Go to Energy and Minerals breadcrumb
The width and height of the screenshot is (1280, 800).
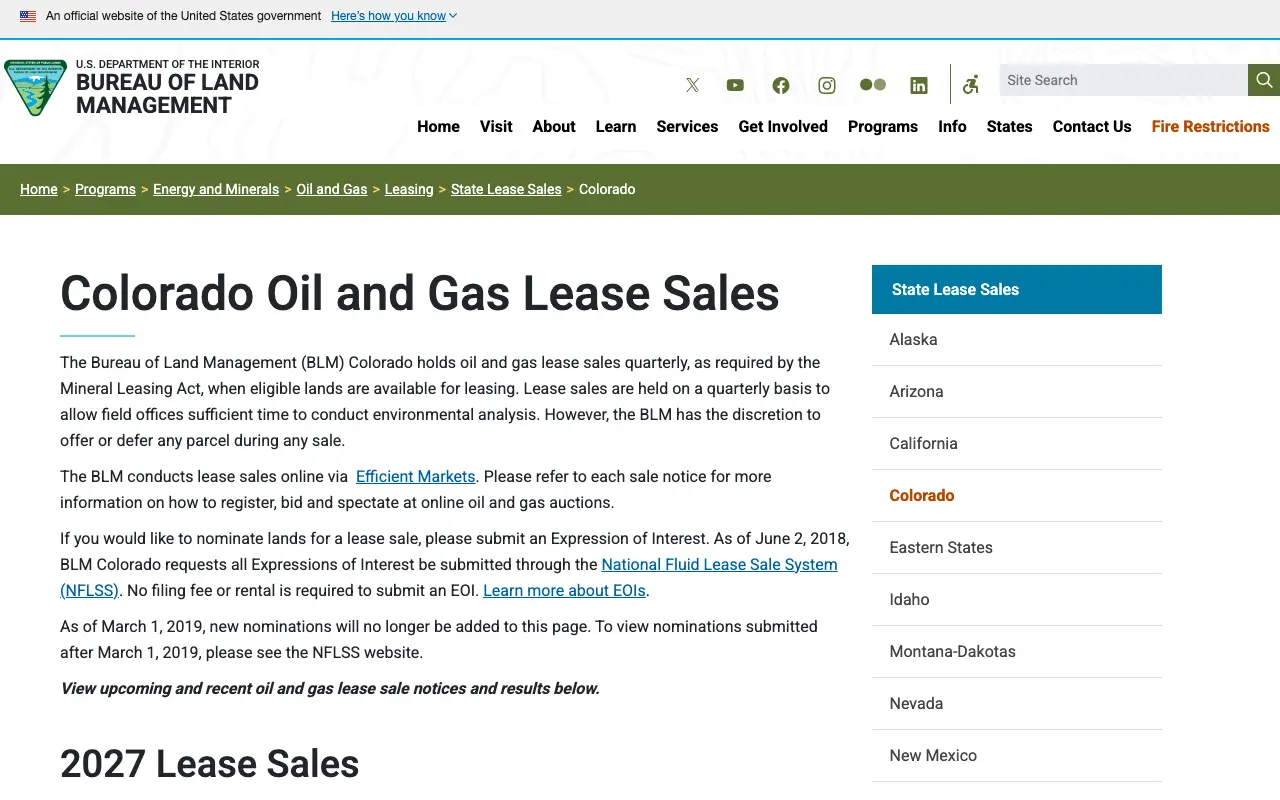[x=216, y=189]
